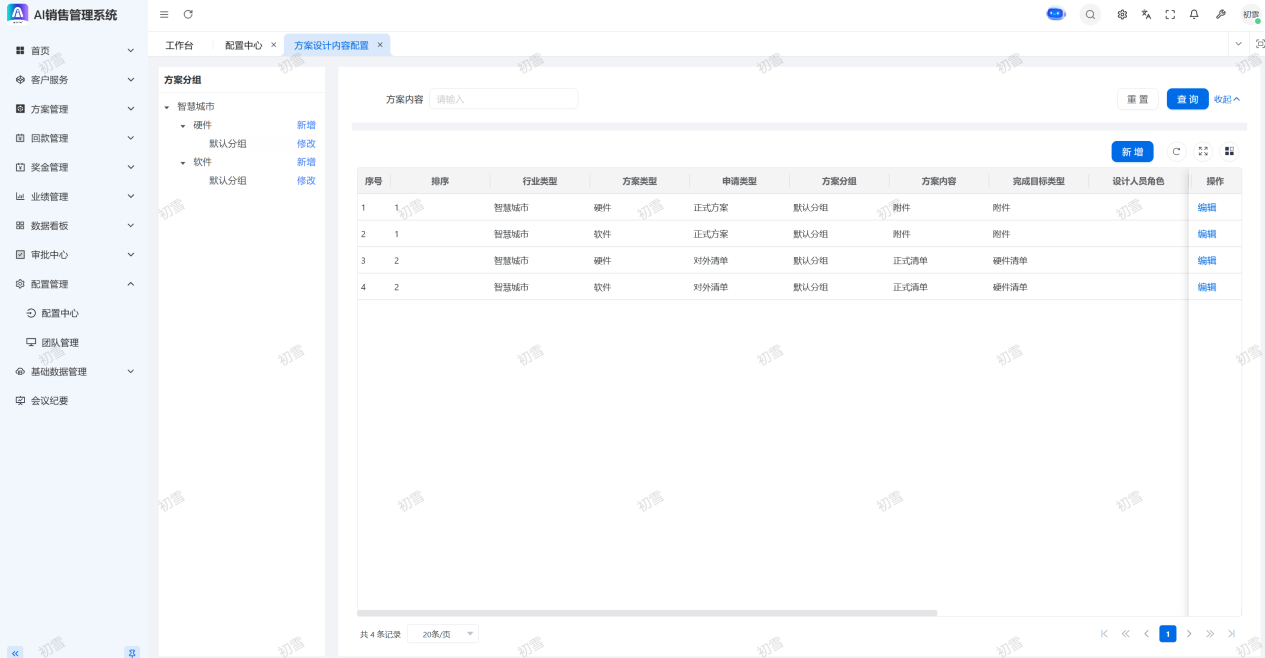Toggle the sidebar hamburger menu icon
The width and height of the screenshot is (1265, 658).
tap(164, 14)
